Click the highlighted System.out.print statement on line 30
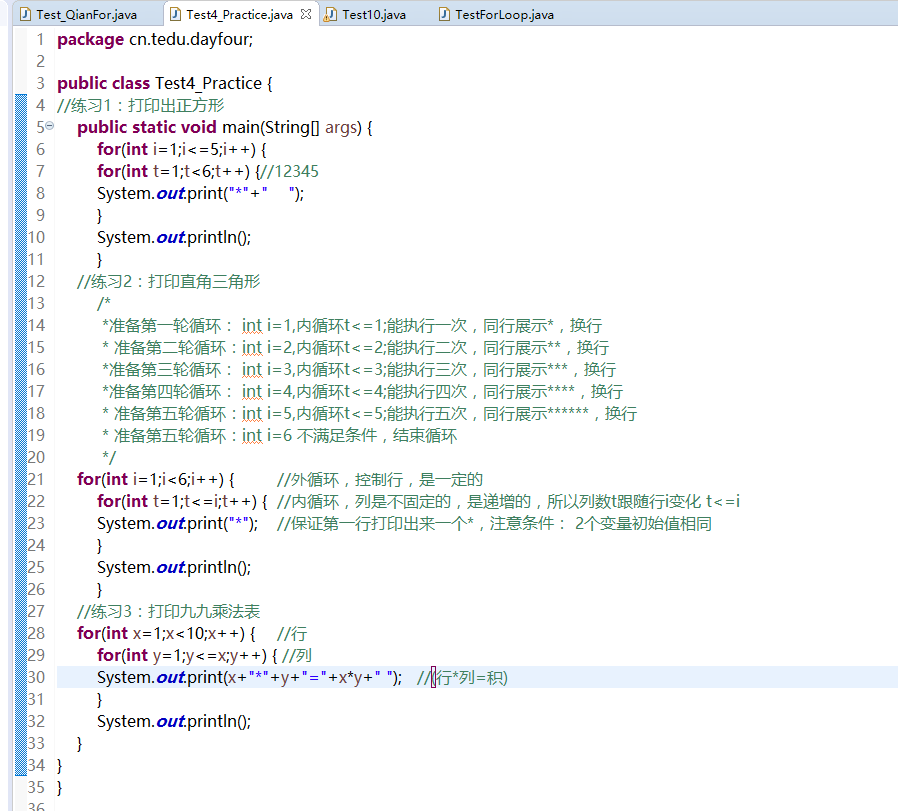The height and width of the screenshot is (811, 898). (x=230, y=677)
